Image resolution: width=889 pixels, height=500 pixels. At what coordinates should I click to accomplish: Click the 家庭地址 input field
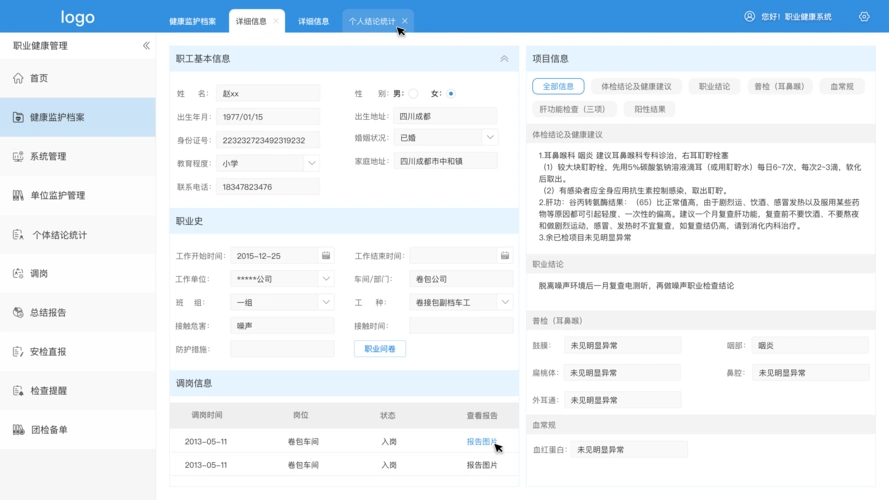(x=445, y=161)
